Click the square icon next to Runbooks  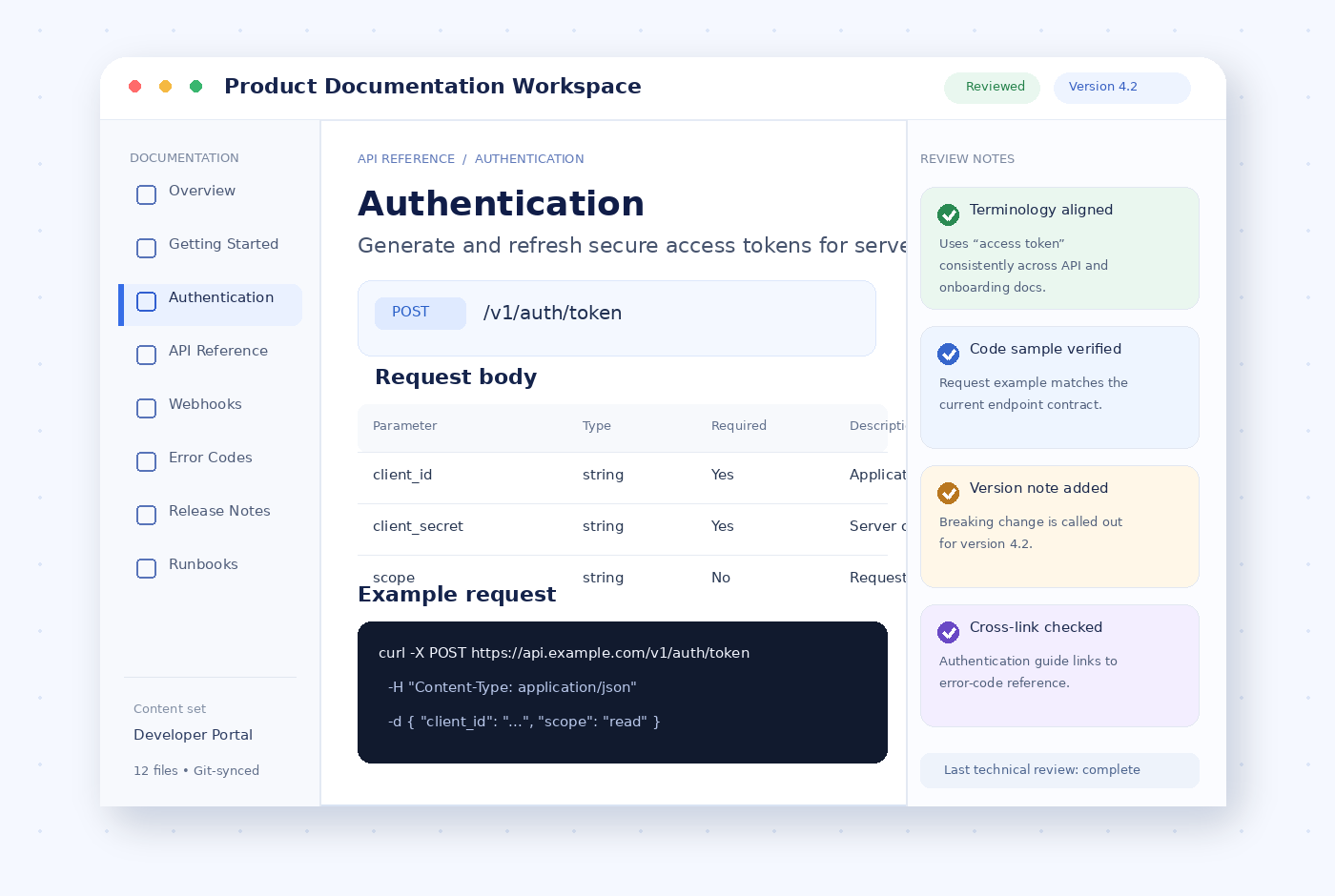click(x=147, y=568)
